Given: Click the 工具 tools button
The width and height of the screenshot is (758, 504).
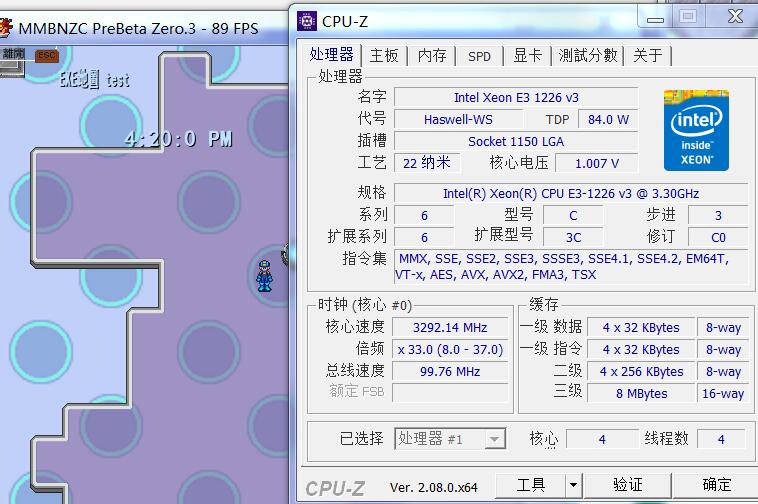Looking at the screenshot, I should [530, 485].
